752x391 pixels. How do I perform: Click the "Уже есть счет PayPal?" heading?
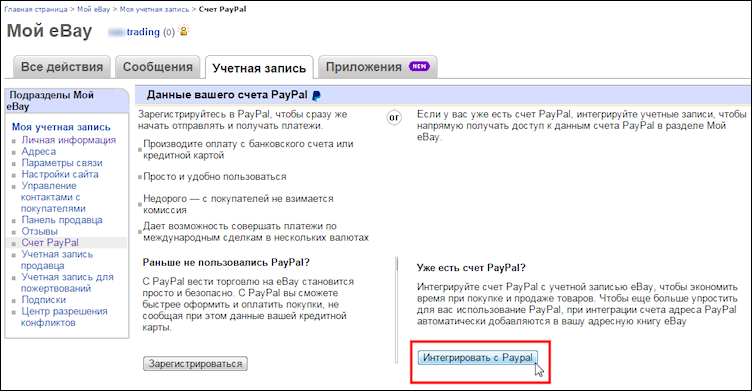coord(471,268)
